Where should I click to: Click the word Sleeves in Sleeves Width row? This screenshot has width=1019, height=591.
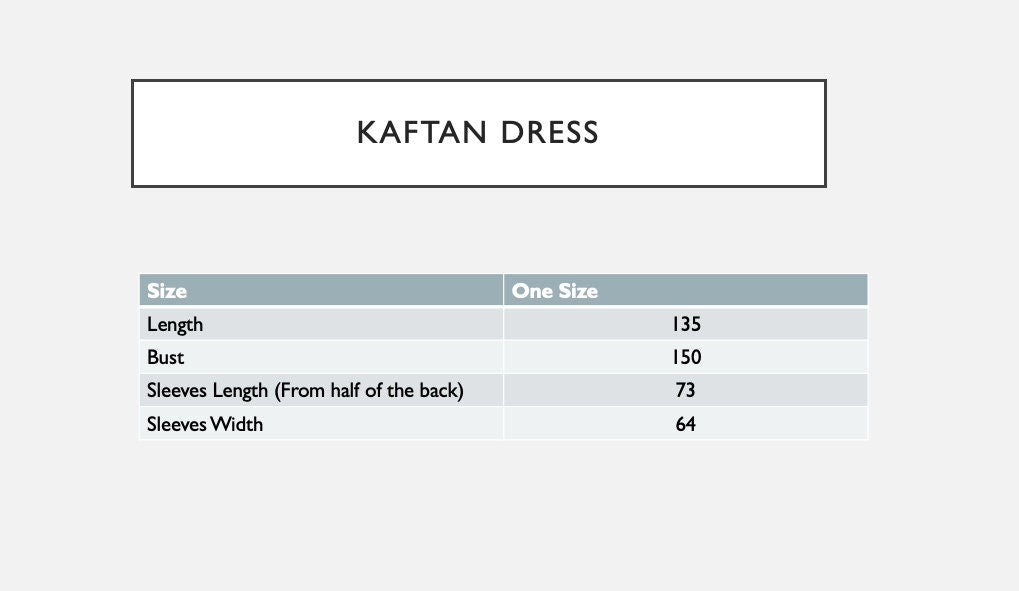176,424
